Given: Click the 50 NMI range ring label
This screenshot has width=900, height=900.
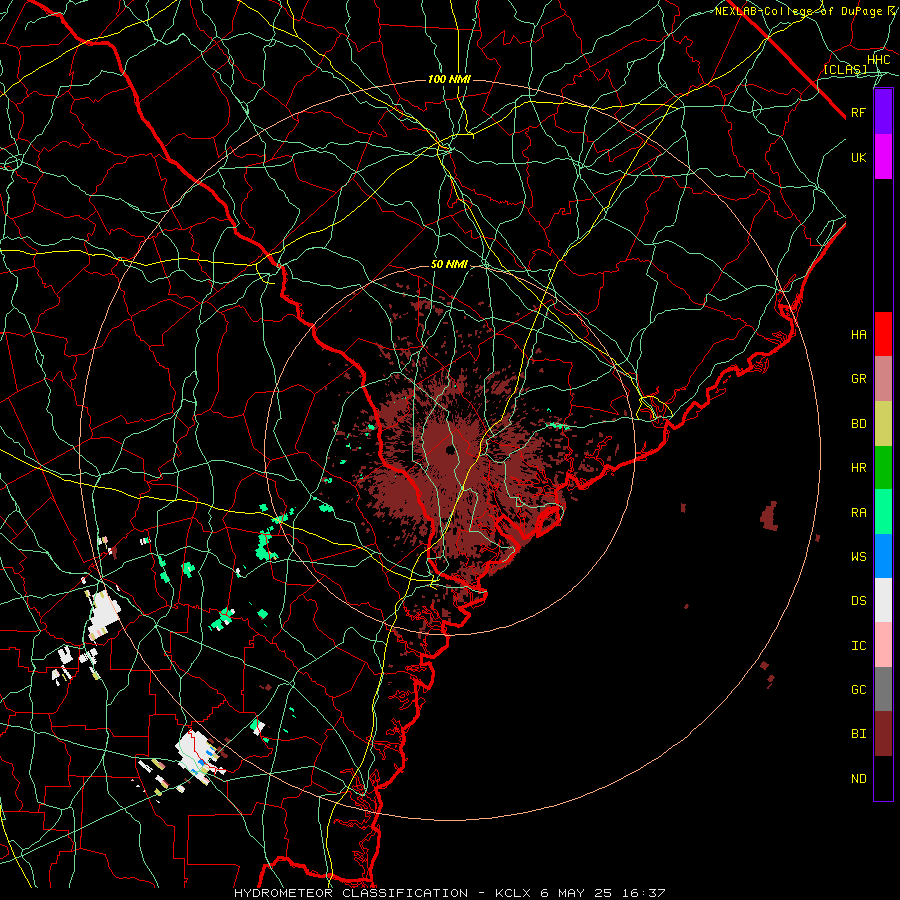Looking at the screenshot, I should pos(449,265).
